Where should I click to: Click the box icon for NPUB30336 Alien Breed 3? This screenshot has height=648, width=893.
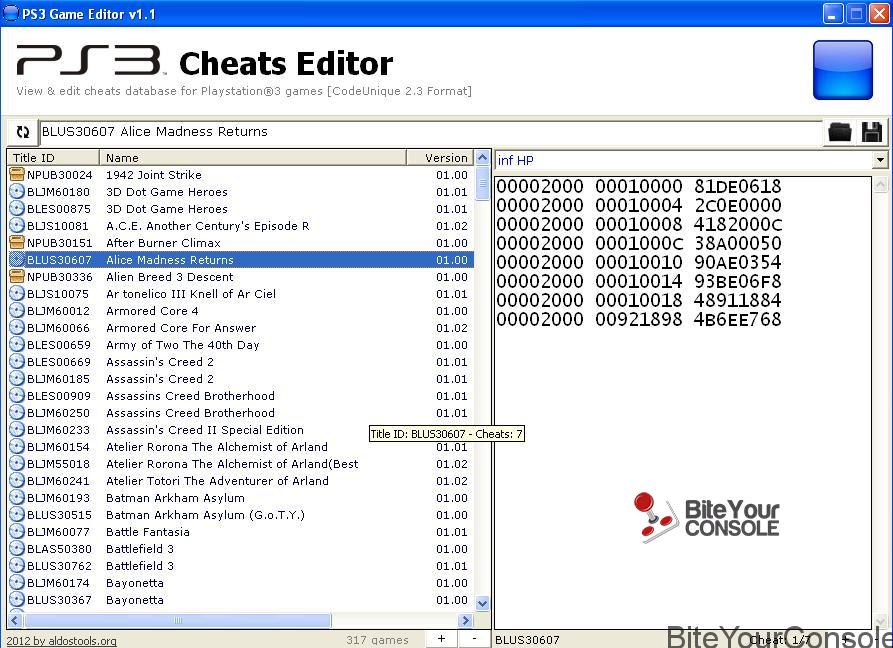[17, 277]
